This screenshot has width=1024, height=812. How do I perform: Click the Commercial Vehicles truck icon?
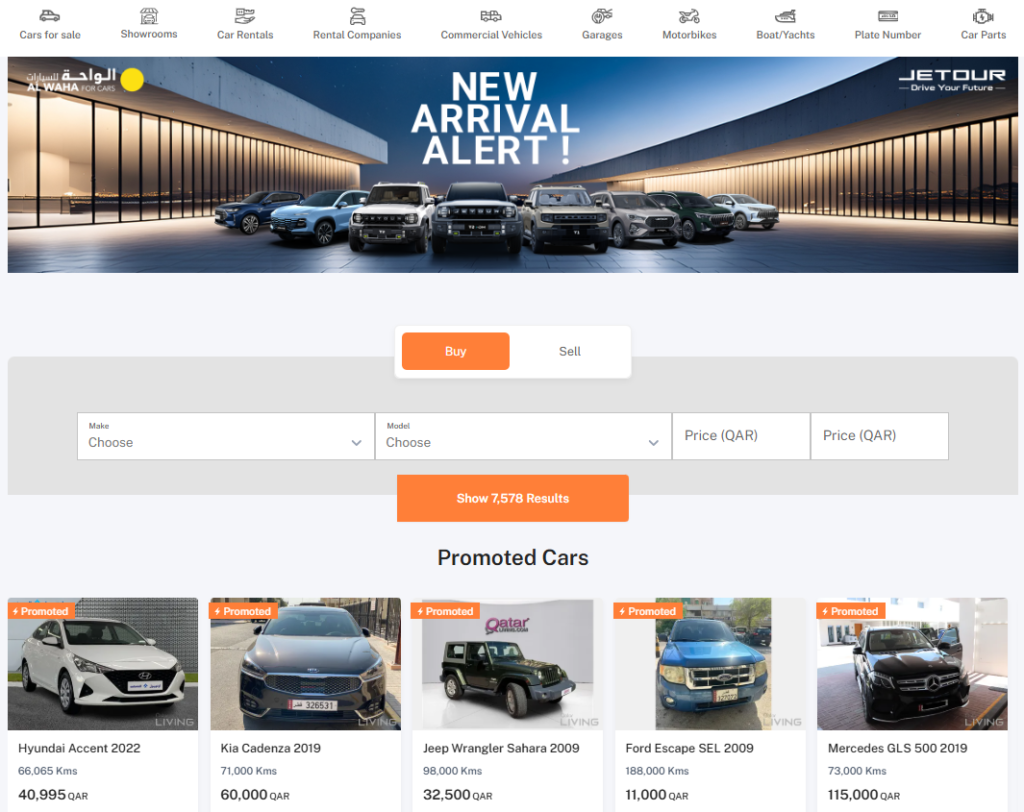click(x=491, y=16)
